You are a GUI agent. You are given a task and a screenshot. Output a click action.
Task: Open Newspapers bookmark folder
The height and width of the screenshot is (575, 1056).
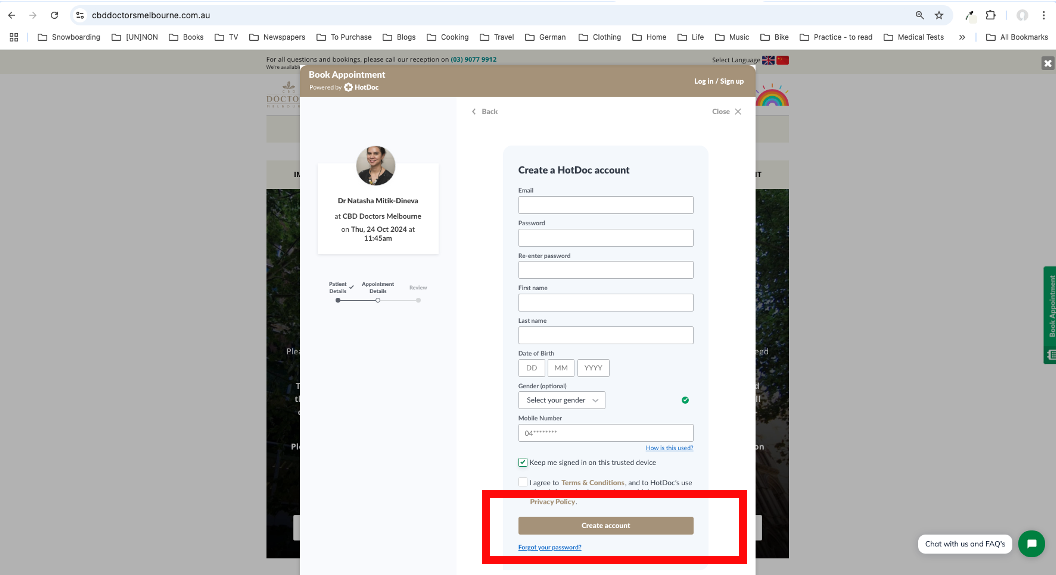pyautogui.click(x=277, y=37)
